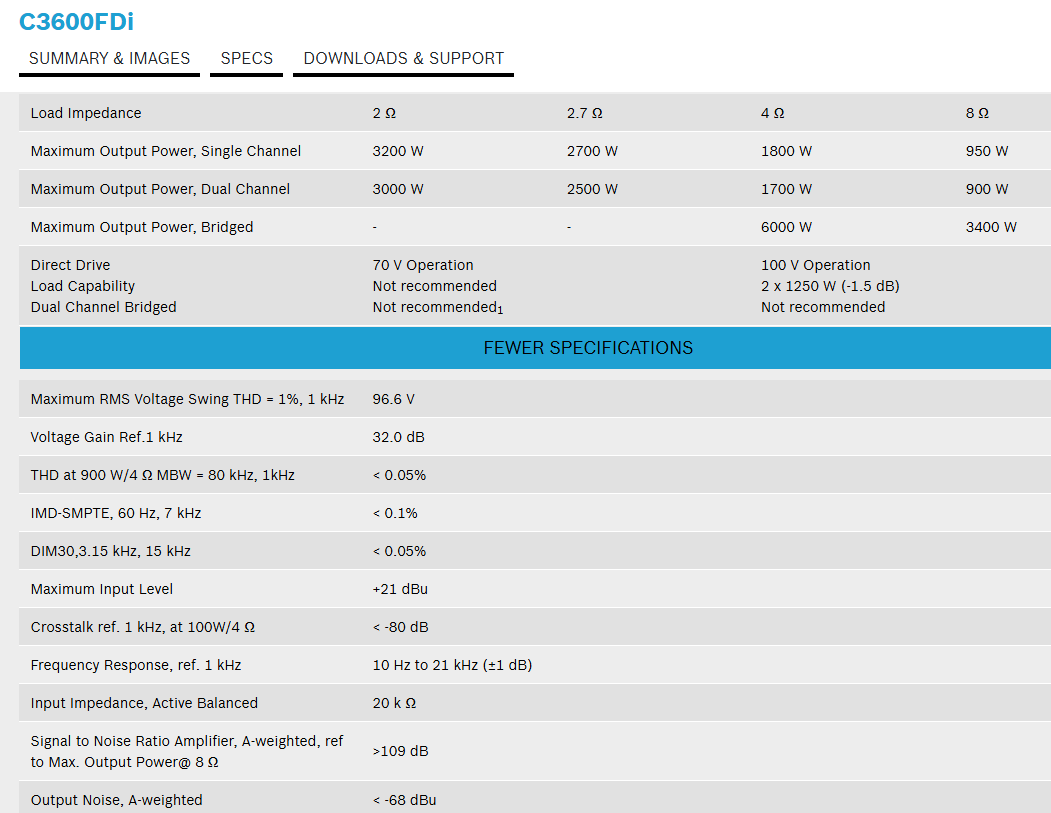Image resolution: width=1051 pixels, height=813 pixels.
Task: Click the '950 W' single channel value
Action: tap(987, 151)
